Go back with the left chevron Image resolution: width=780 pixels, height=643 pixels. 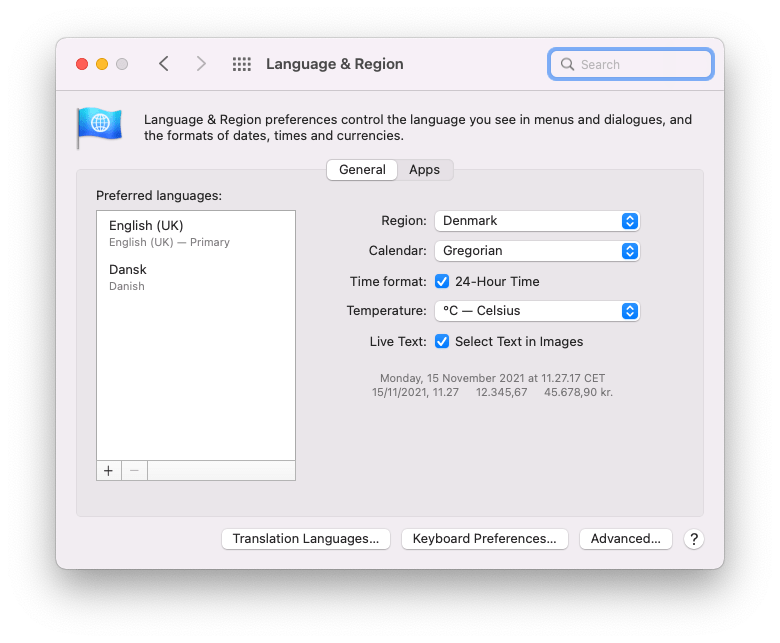(164, 64)
